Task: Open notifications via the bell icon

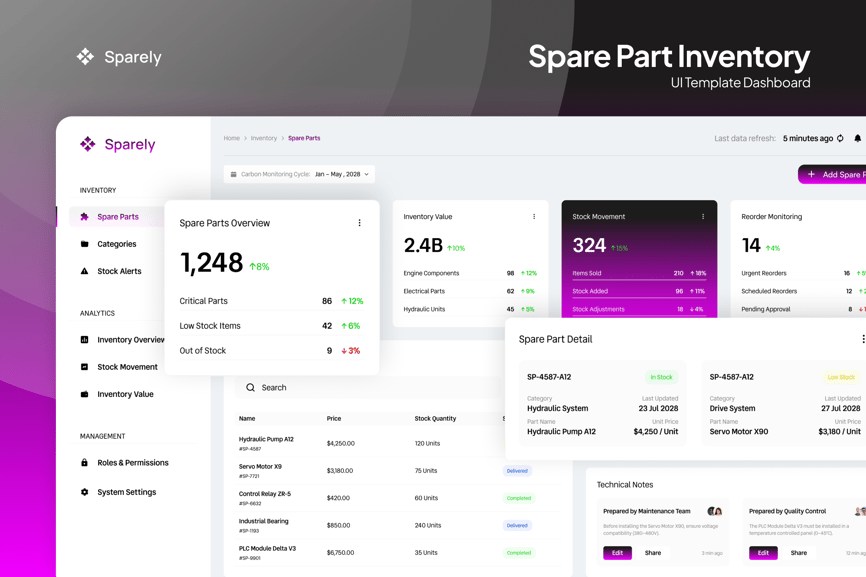Action: pos(857,139)
